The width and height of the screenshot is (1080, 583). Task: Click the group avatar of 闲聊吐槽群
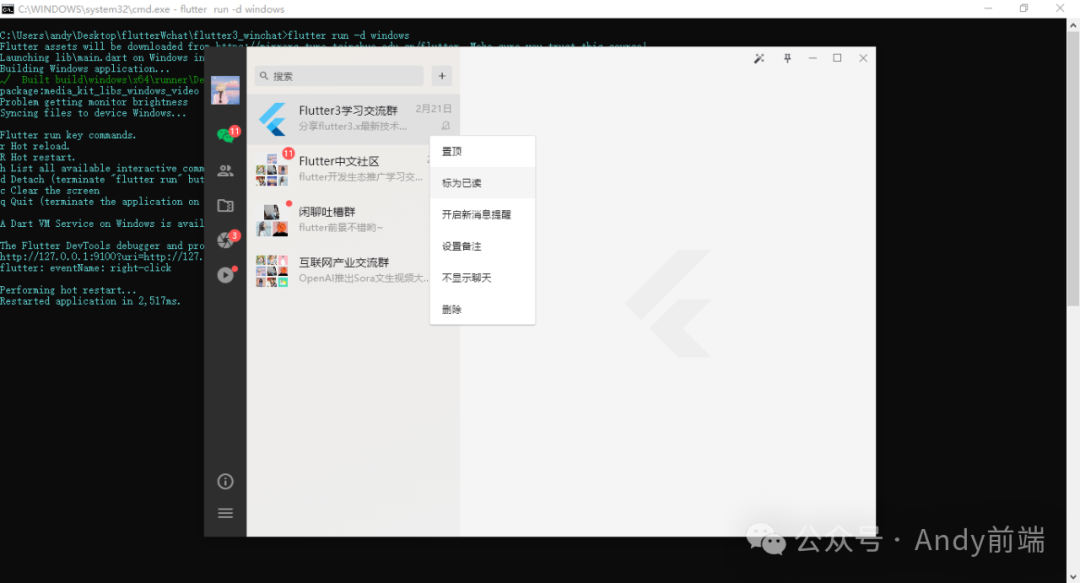click(x=273, y=220)
